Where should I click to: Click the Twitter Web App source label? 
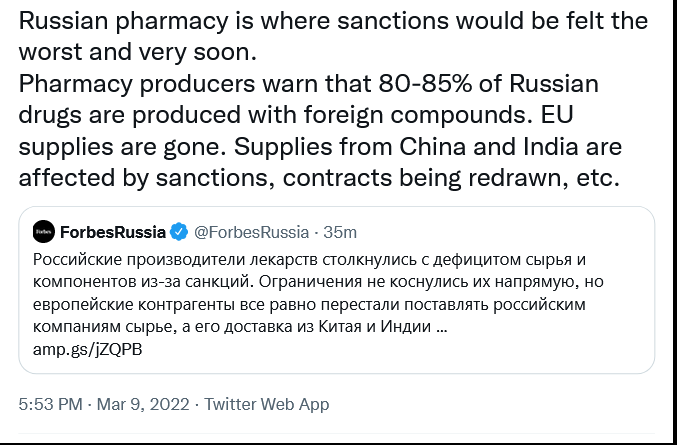pyautogui.click(x=267, y=405)
